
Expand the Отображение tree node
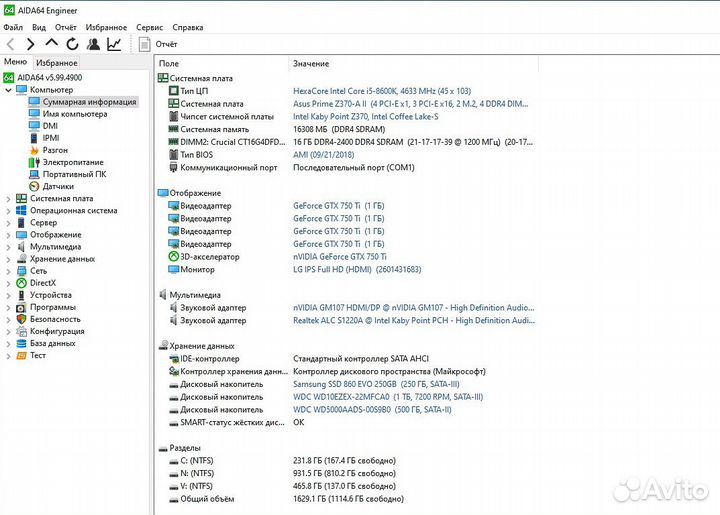[x=8, y=235]
